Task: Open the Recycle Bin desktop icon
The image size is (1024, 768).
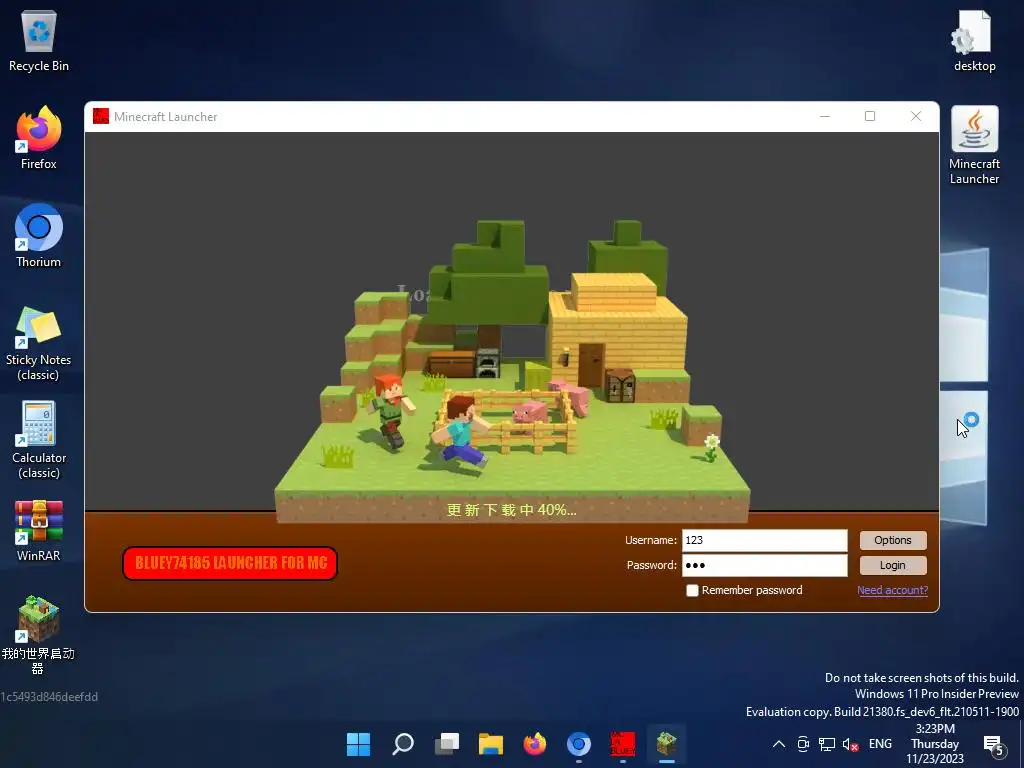Action: click(x=39, y=40)
